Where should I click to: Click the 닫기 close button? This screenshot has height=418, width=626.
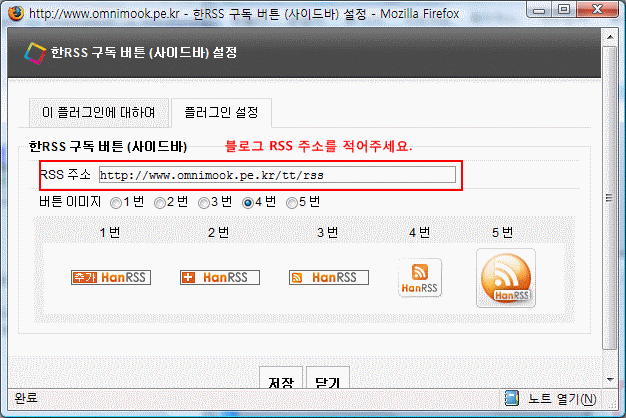tap(328, 377)
